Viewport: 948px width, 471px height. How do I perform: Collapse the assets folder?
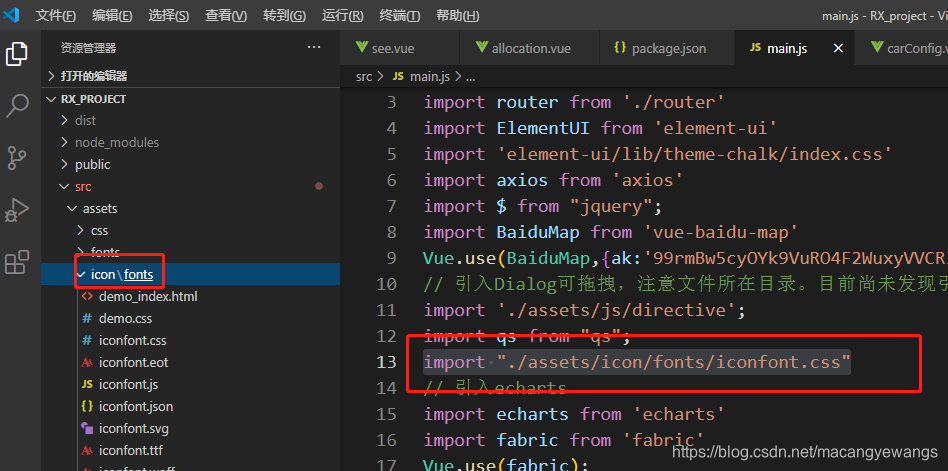pos(190,209)
